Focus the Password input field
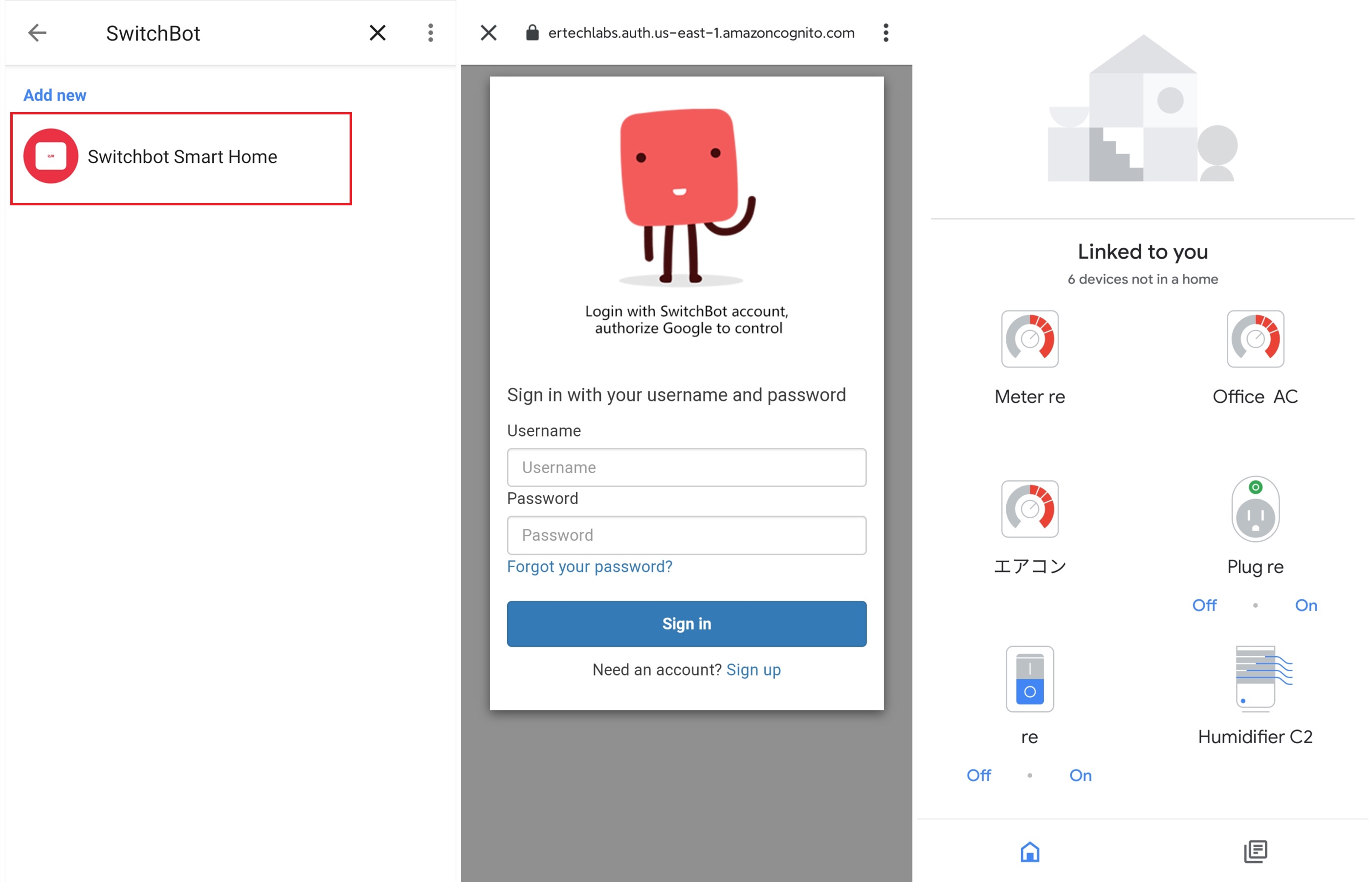This screenshot has height=882, width=1372. [686, 535]
